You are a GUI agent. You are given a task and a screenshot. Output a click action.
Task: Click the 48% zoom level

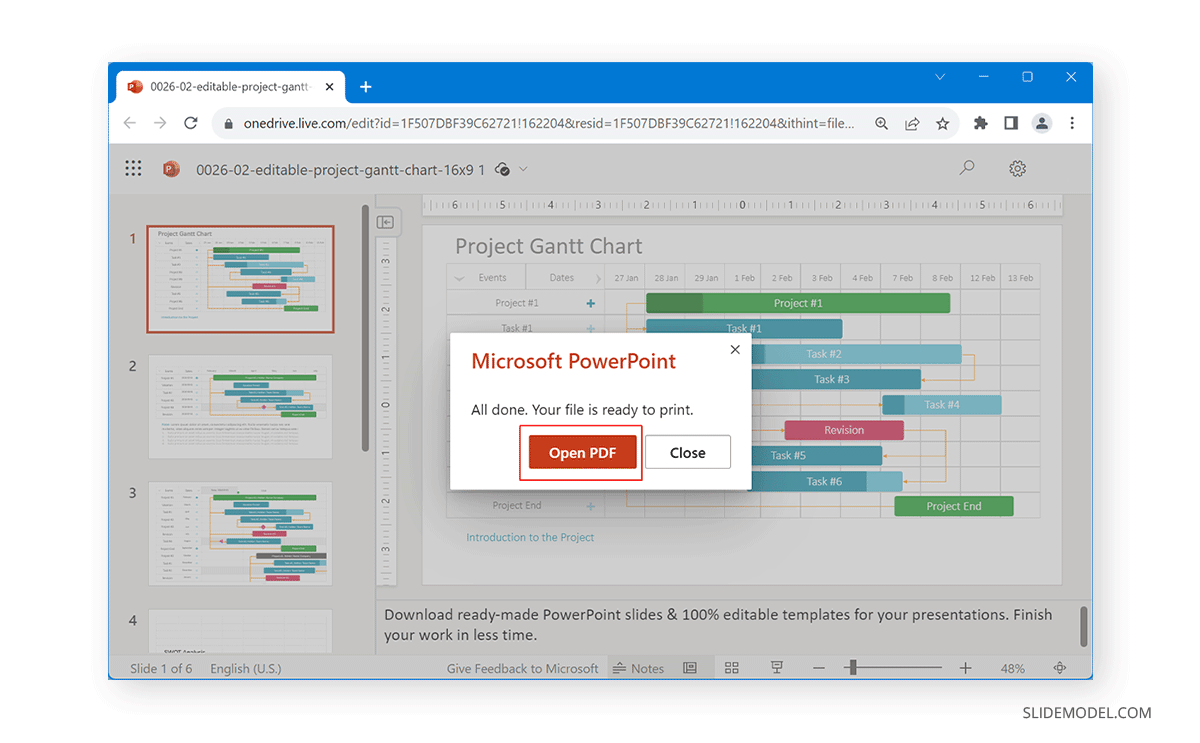[x=1012, y=668]
